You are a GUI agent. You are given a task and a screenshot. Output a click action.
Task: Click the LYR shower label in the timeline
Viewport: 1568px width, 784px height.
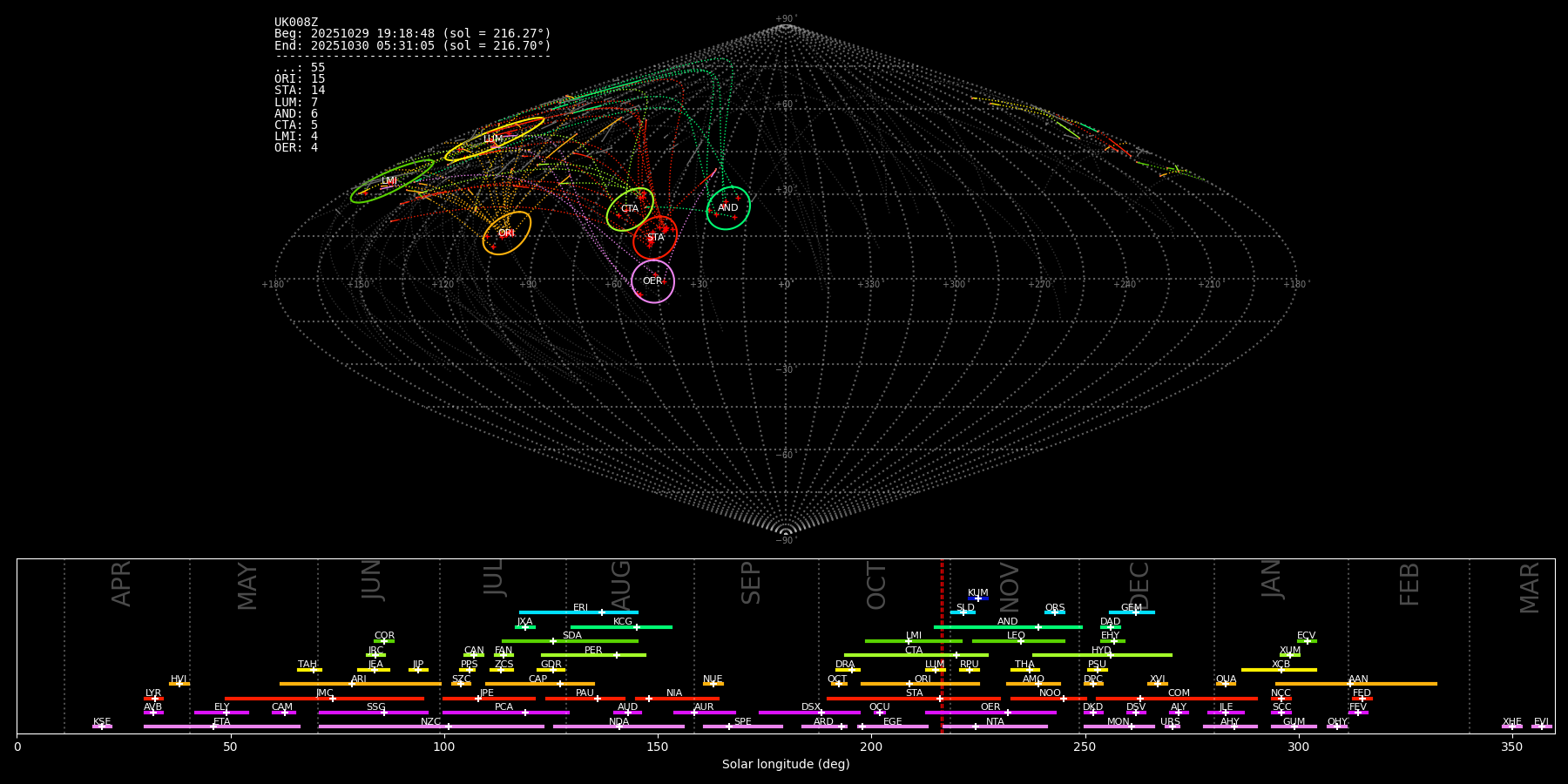click(x=153, y=693)
